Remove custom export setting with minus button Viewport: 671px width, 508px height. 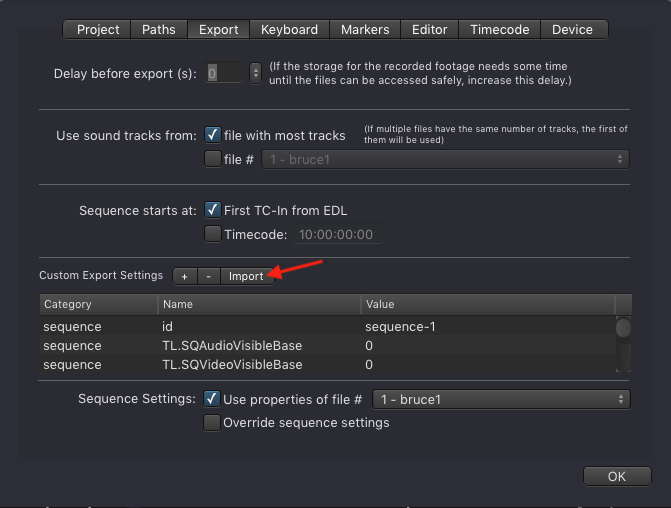(x=208, y=276)
